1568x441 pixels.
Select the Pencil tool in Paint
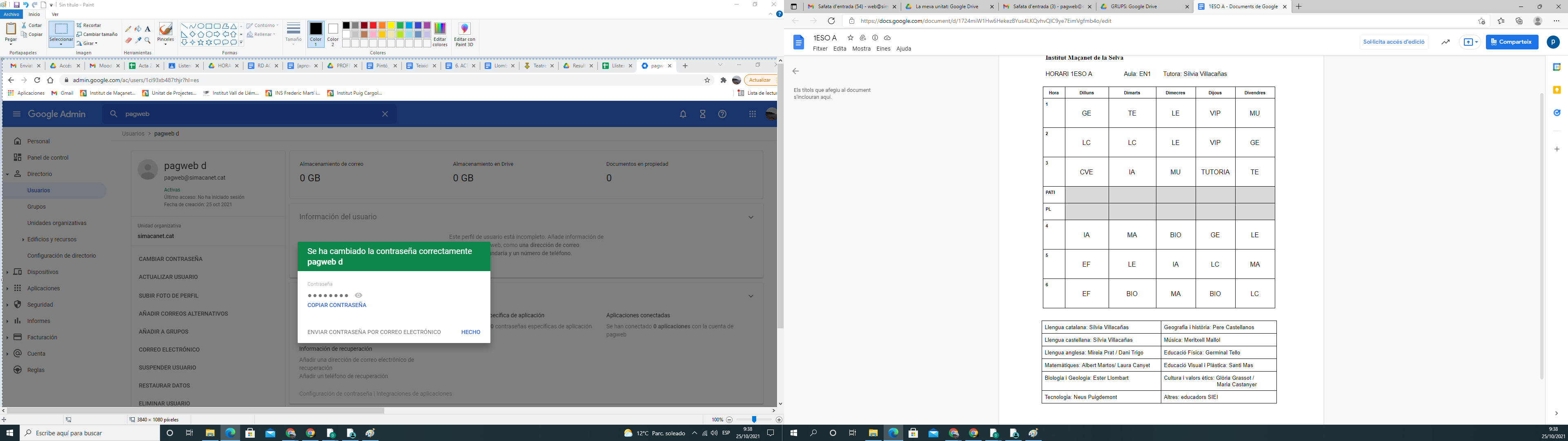click(129, 29)
